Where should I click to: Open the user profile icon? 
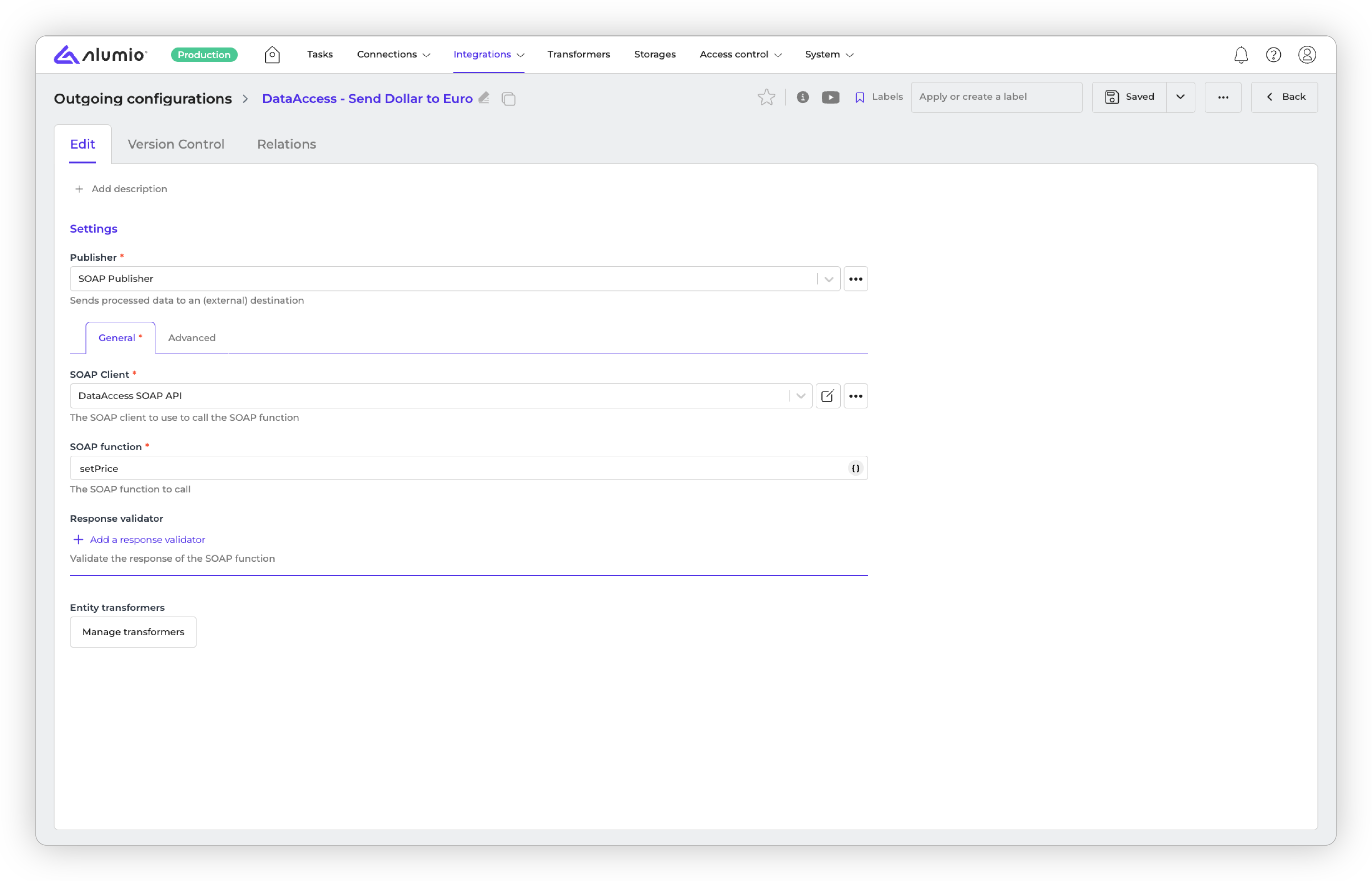[1307, 55]
